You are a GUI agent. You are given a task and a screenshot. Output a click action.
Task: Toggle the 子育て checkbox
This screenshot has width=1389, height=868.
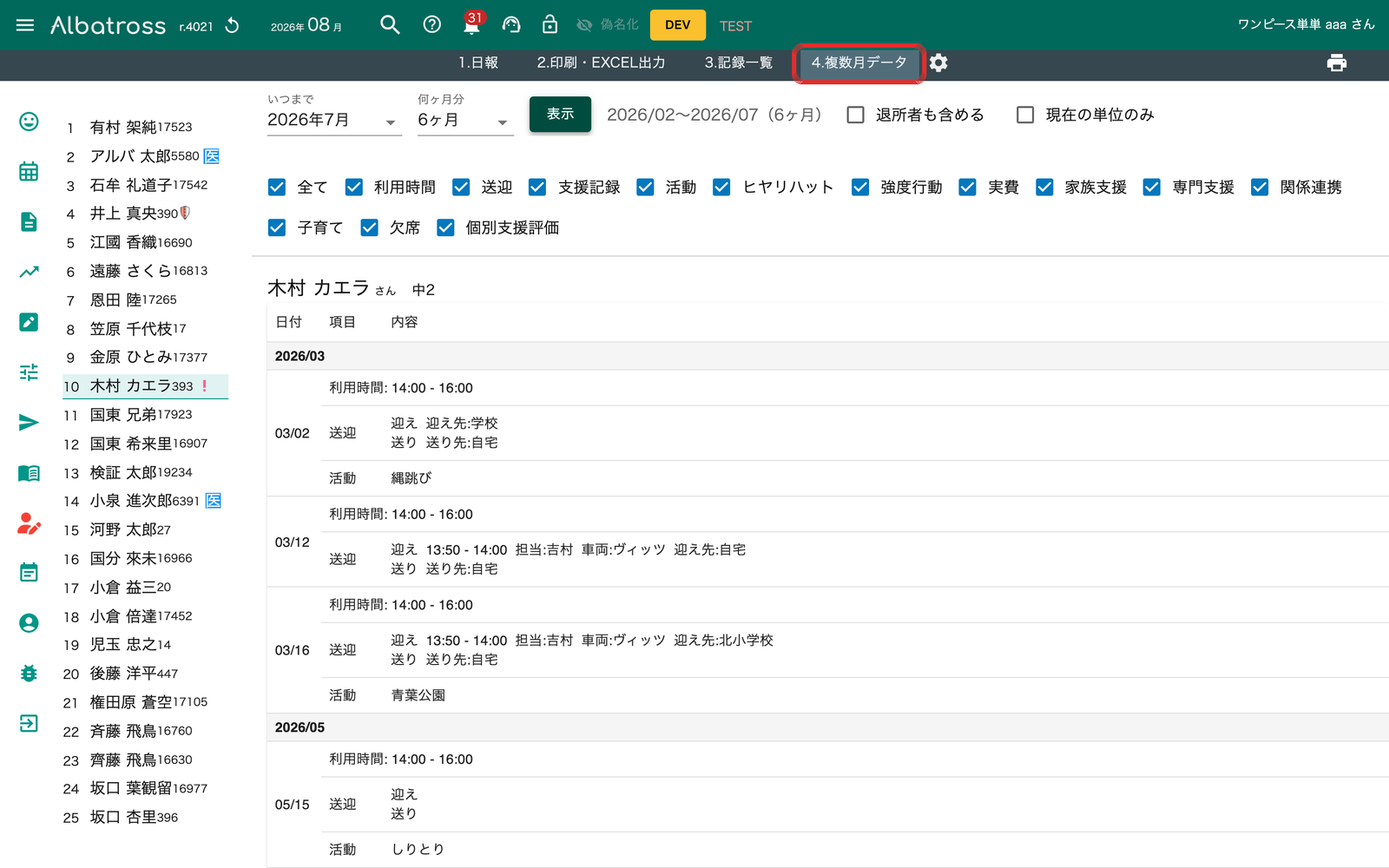coord(277,227)
